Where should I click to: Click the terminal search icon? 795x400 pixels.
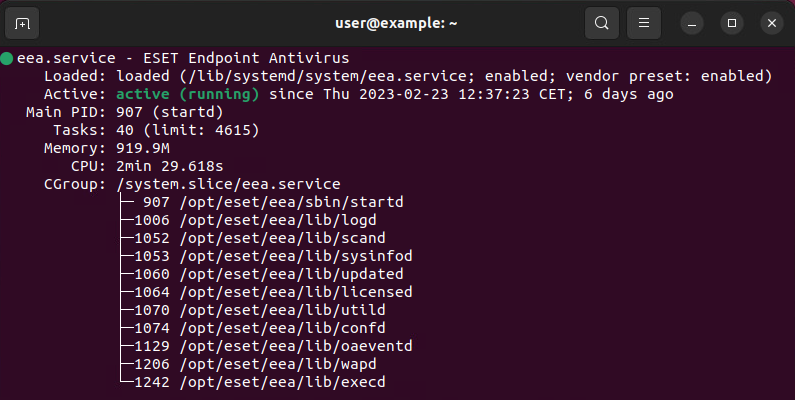tap(601, 22)
